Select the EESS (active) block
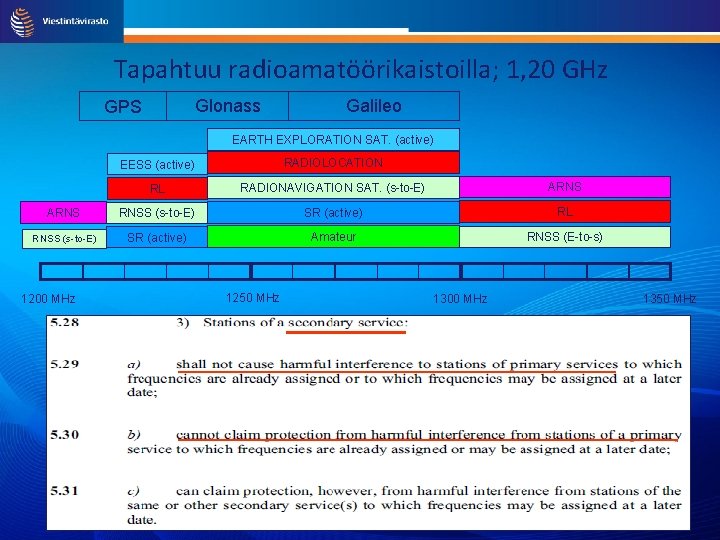Viewport: 720px width, 540px height. [157, 164]
